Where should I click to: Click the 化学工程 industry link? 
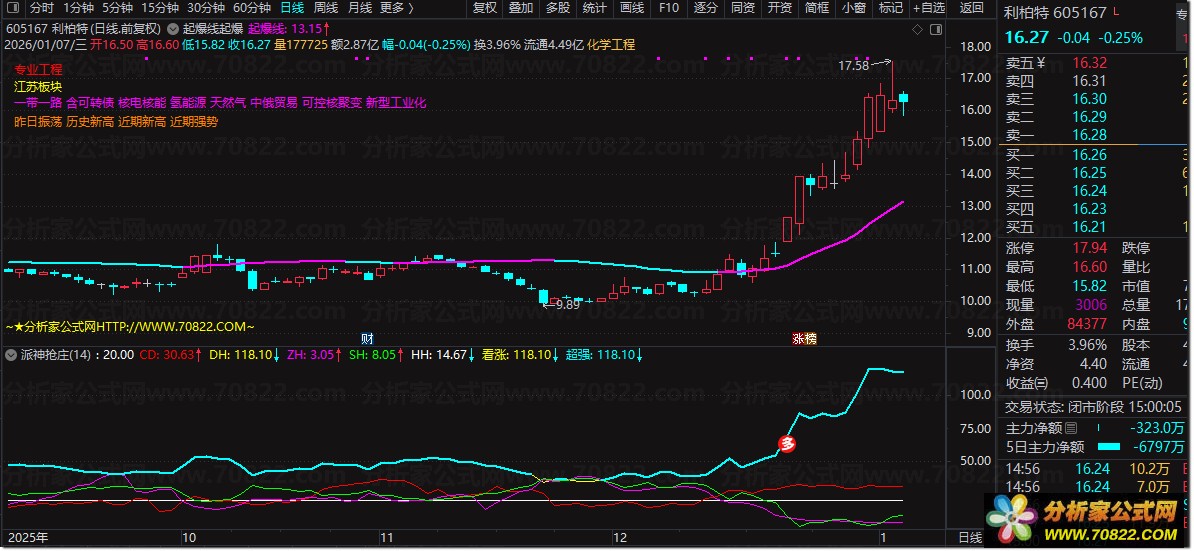point(611,45)
